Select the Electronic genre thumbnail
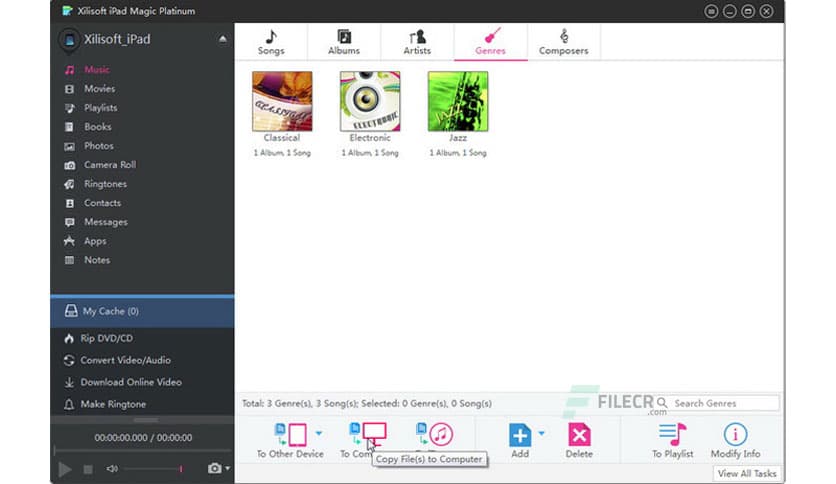The width and height of the screenshot is (836, 484). (x=370, y=101)
